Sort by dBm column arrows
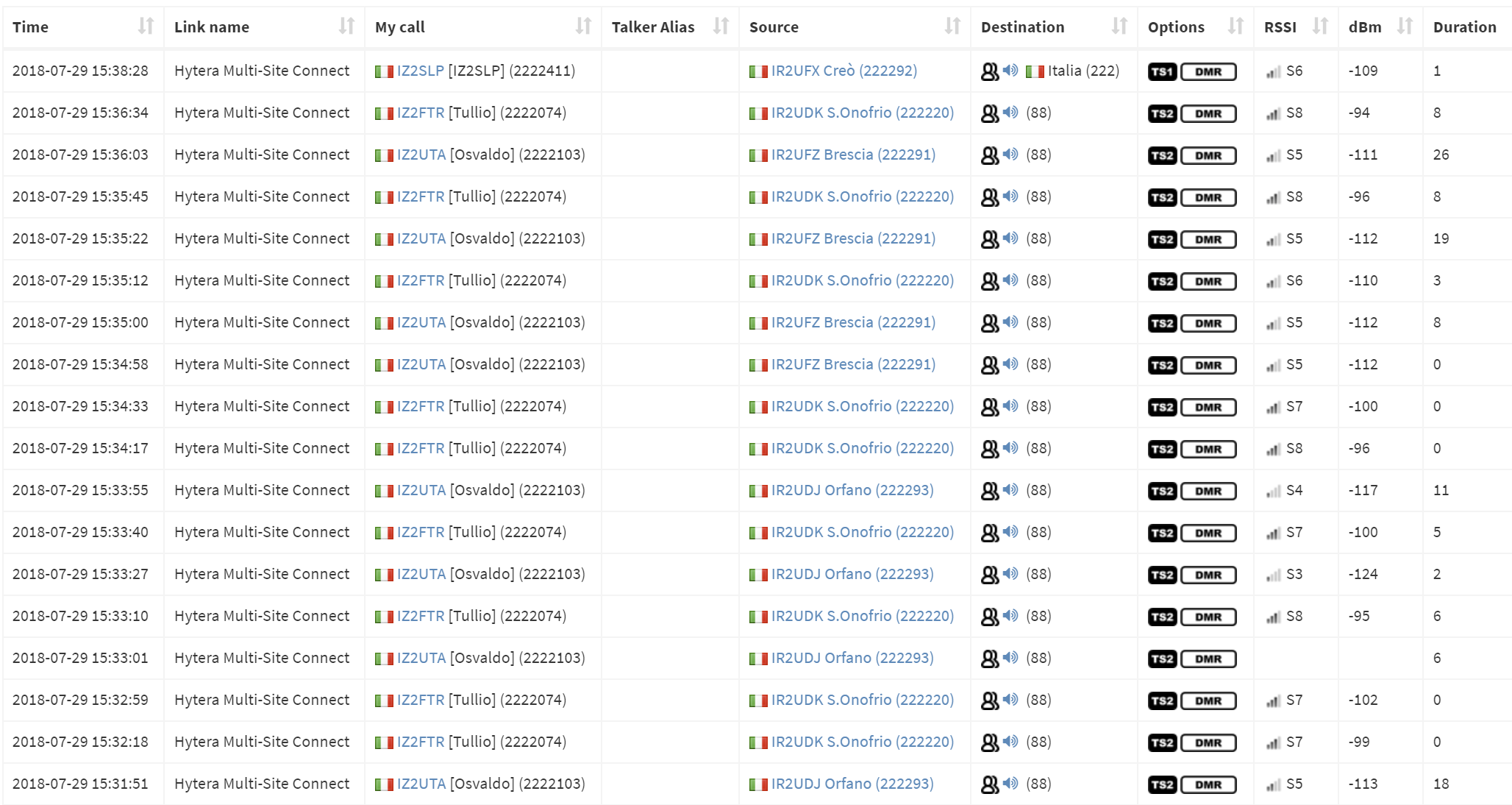Viewport: 1512px width, 805px height. pos(1405,27)
